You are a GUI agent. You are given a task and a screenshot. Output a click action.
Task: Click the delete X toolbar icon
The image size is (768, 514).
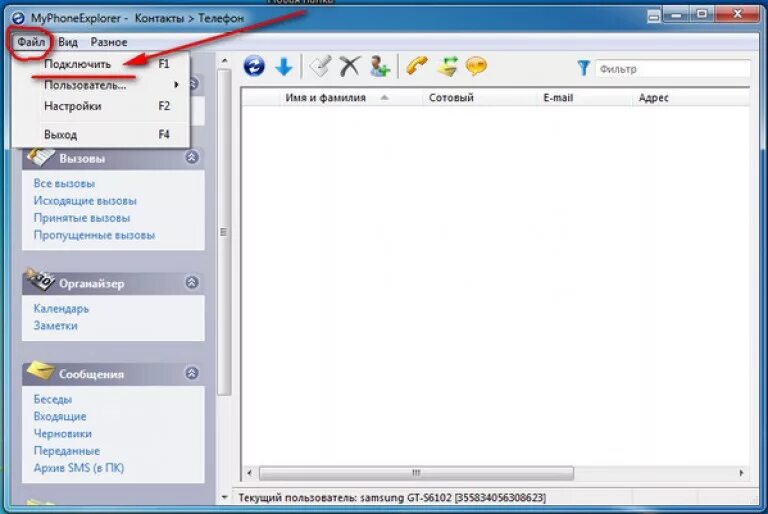349,66
